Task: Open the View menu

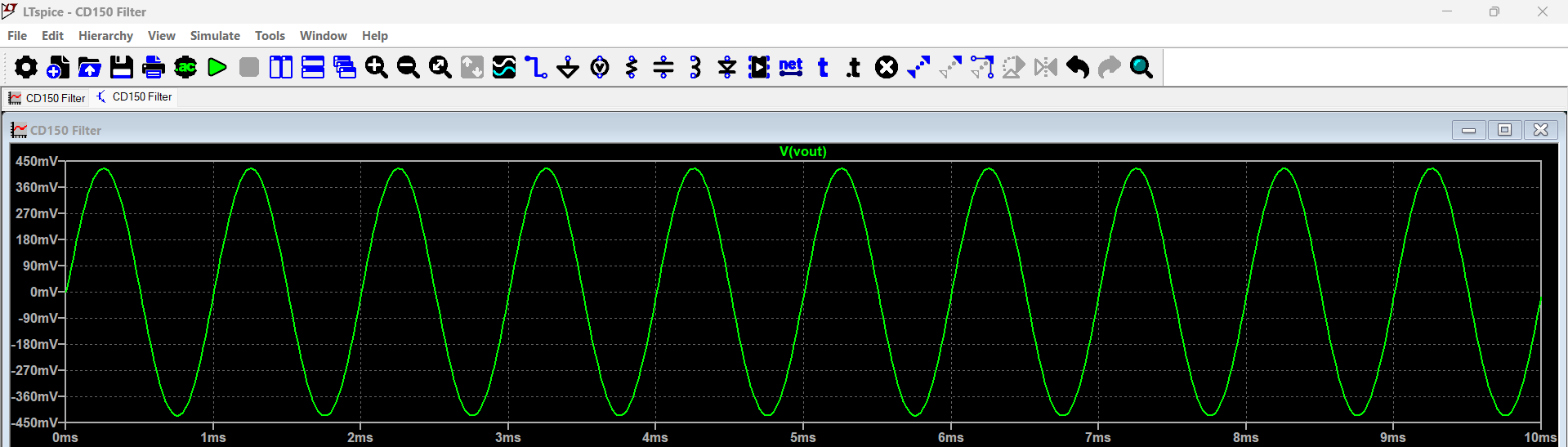Action: click(x=161, y=36)
